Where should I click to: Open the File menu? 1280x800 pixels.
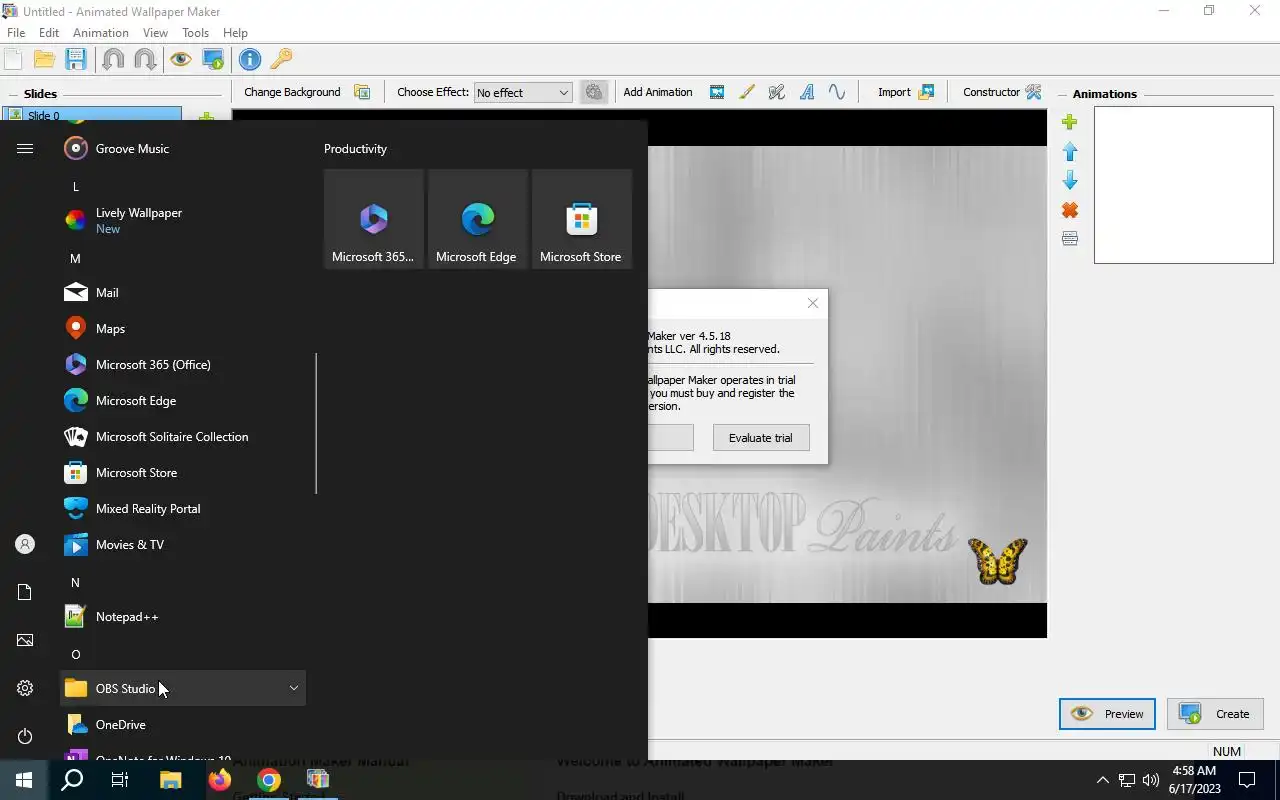click(16, 33)
